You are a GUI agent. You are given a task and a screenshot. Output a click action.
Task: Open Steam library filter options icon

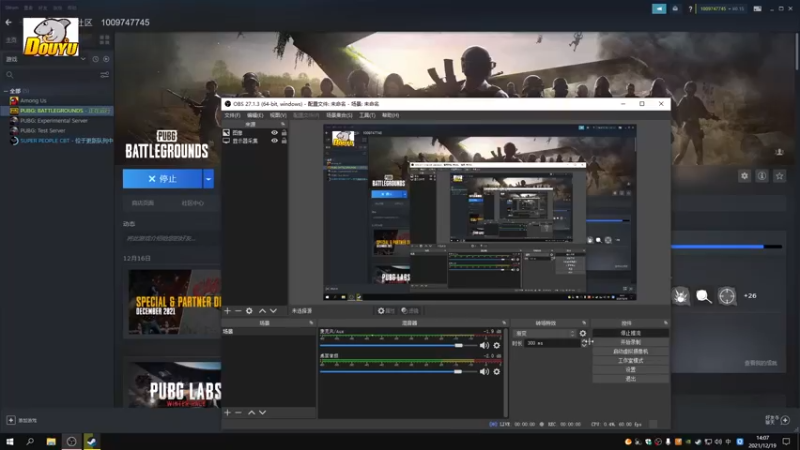[x=104, y=75]
